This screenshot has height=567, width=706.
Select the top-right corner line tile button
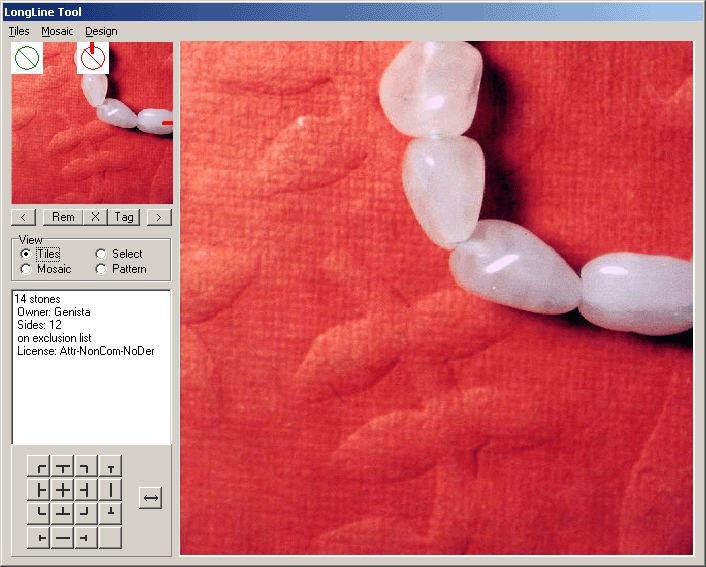(x=86, y=466)
